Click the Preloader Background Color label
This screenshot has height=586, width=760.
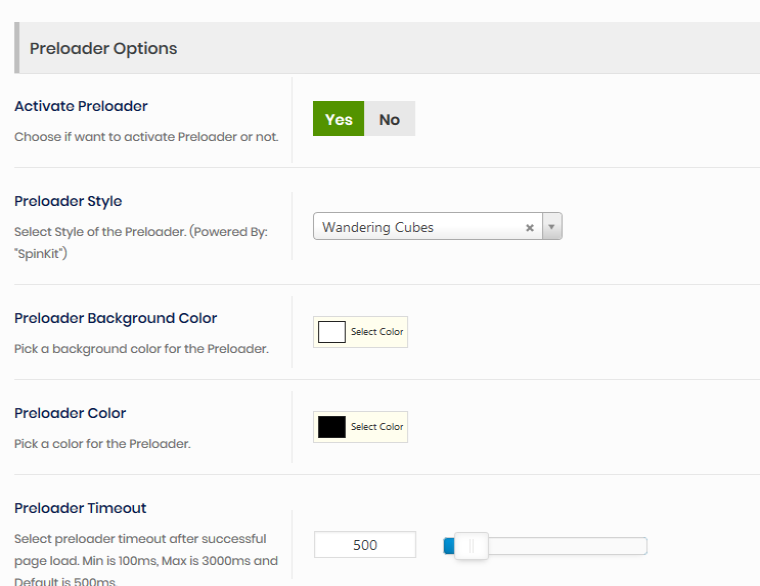pos(115,318)
